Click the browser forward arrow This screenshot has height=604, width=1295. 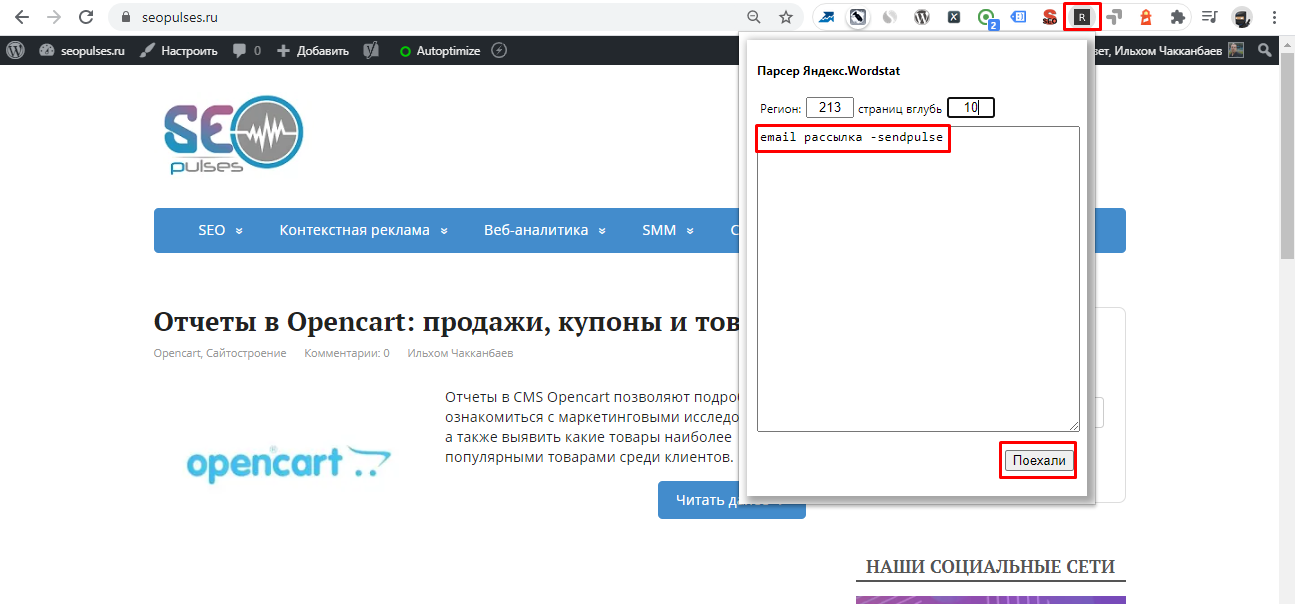pos(54,17)
